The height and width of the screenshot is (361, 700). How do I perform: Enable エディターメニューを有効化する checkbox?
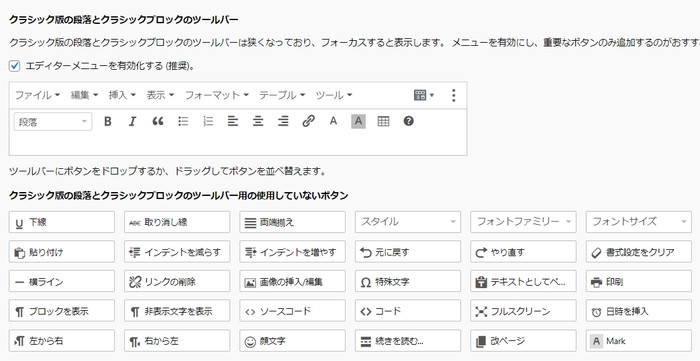[14, 66]
